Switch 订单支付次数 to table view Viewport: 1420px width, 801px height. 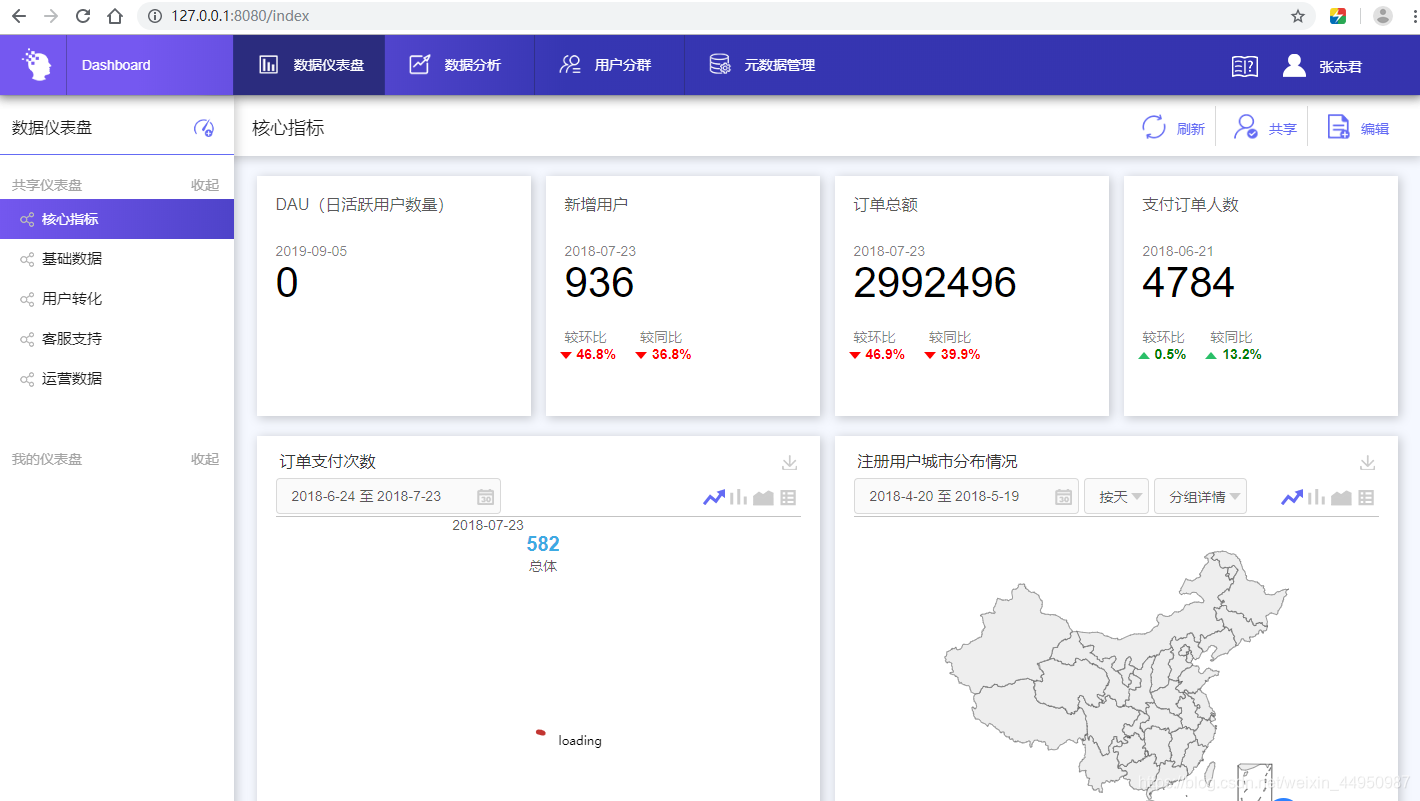click(x=788, y=497)
